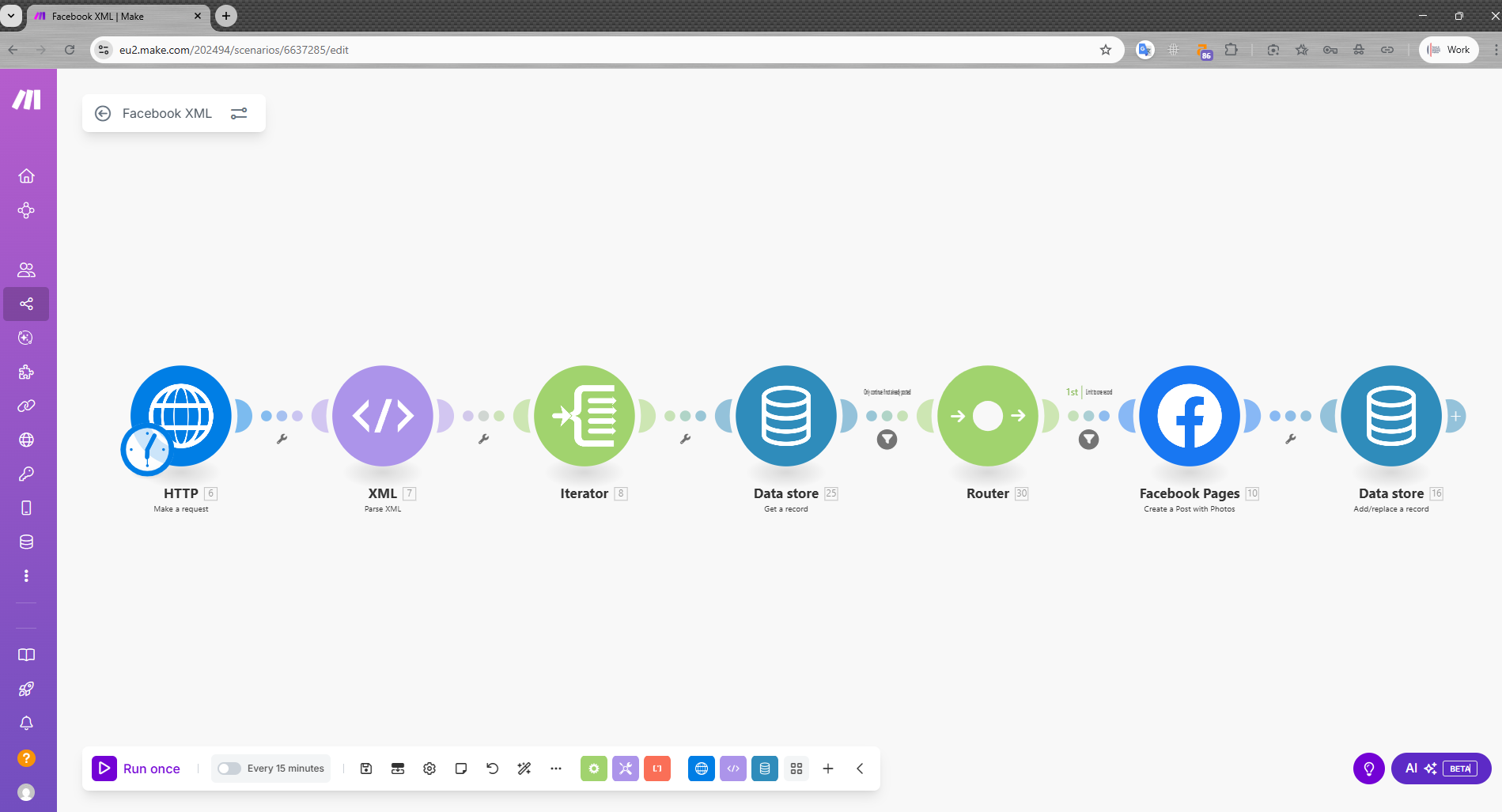This screenshot has width=1502, height=812.
Task: Open Data stores icon in sidebar
Action: 26,542
